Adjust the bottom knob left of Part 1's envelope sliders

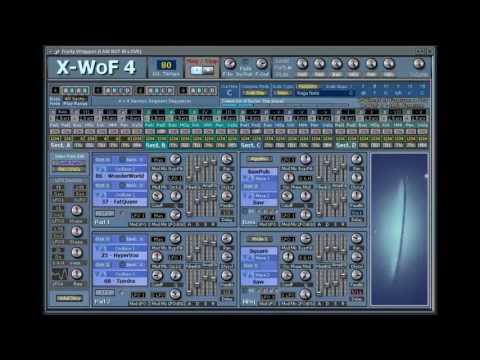click(x=175, y=215)
